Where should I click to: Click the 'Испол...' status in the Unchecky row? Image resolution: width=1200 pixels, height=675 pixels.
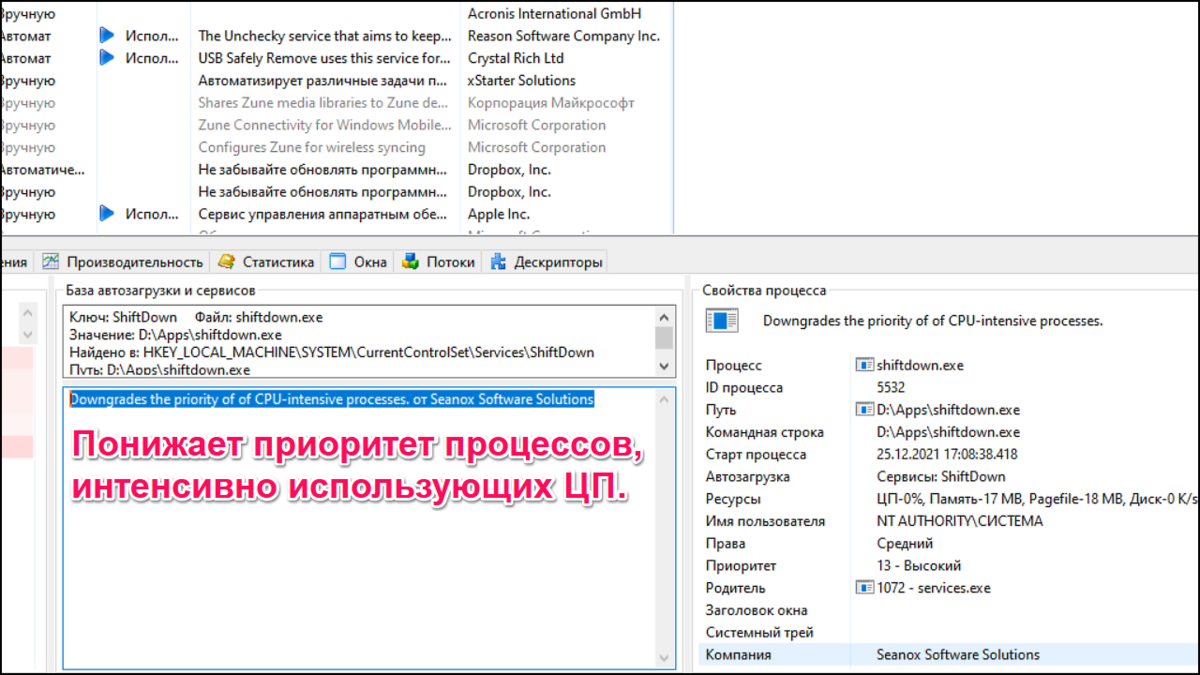[x=153, y=36]
